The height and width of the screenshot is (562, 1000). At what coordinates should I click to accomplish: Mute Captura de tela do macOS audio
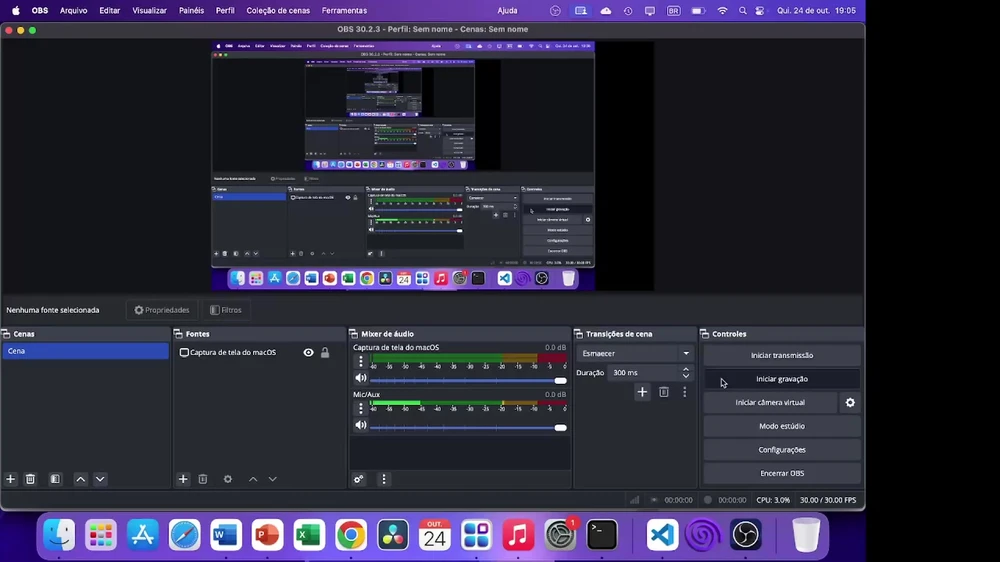(361, 378)
